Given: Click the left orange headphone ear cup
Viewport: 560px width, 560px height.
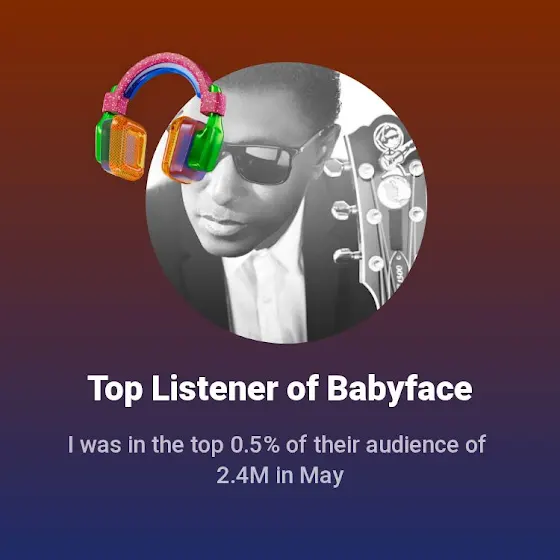Looking at the screenshot, I should click(x=121, y=147).
